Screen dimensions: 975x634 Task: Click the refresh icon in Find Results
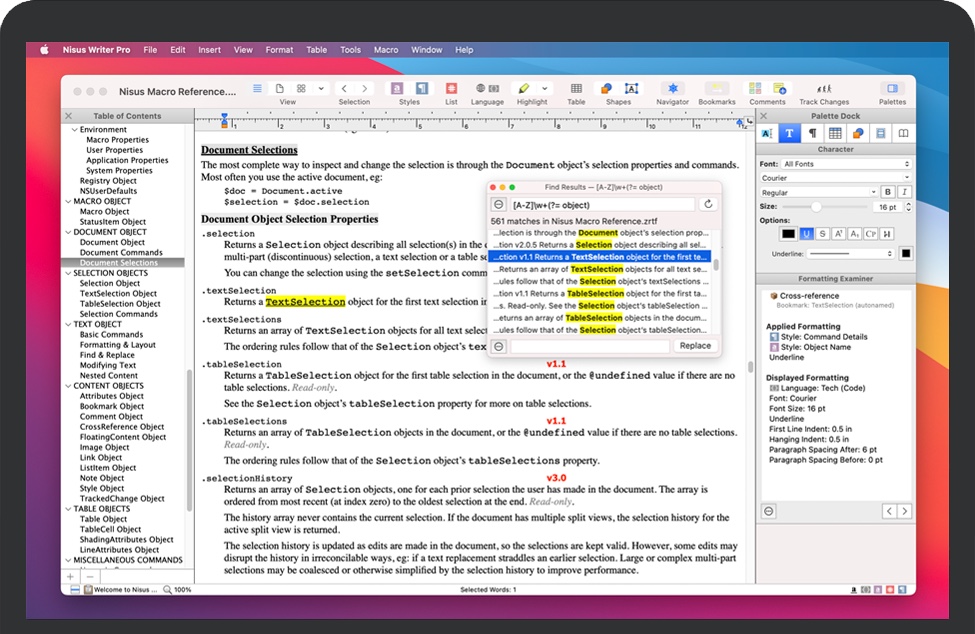click(x=709, y=204)
